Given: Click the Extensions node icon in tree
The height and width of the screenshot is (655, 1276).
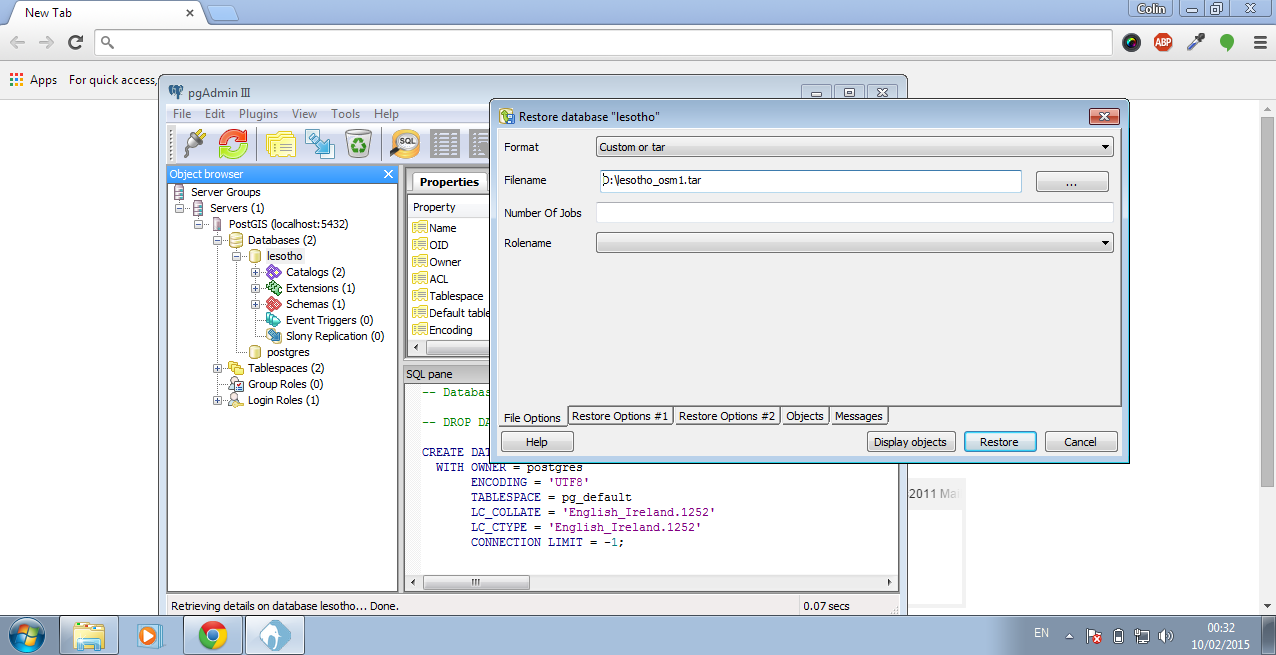Looking at the screenshot, I should pos(274,288).
